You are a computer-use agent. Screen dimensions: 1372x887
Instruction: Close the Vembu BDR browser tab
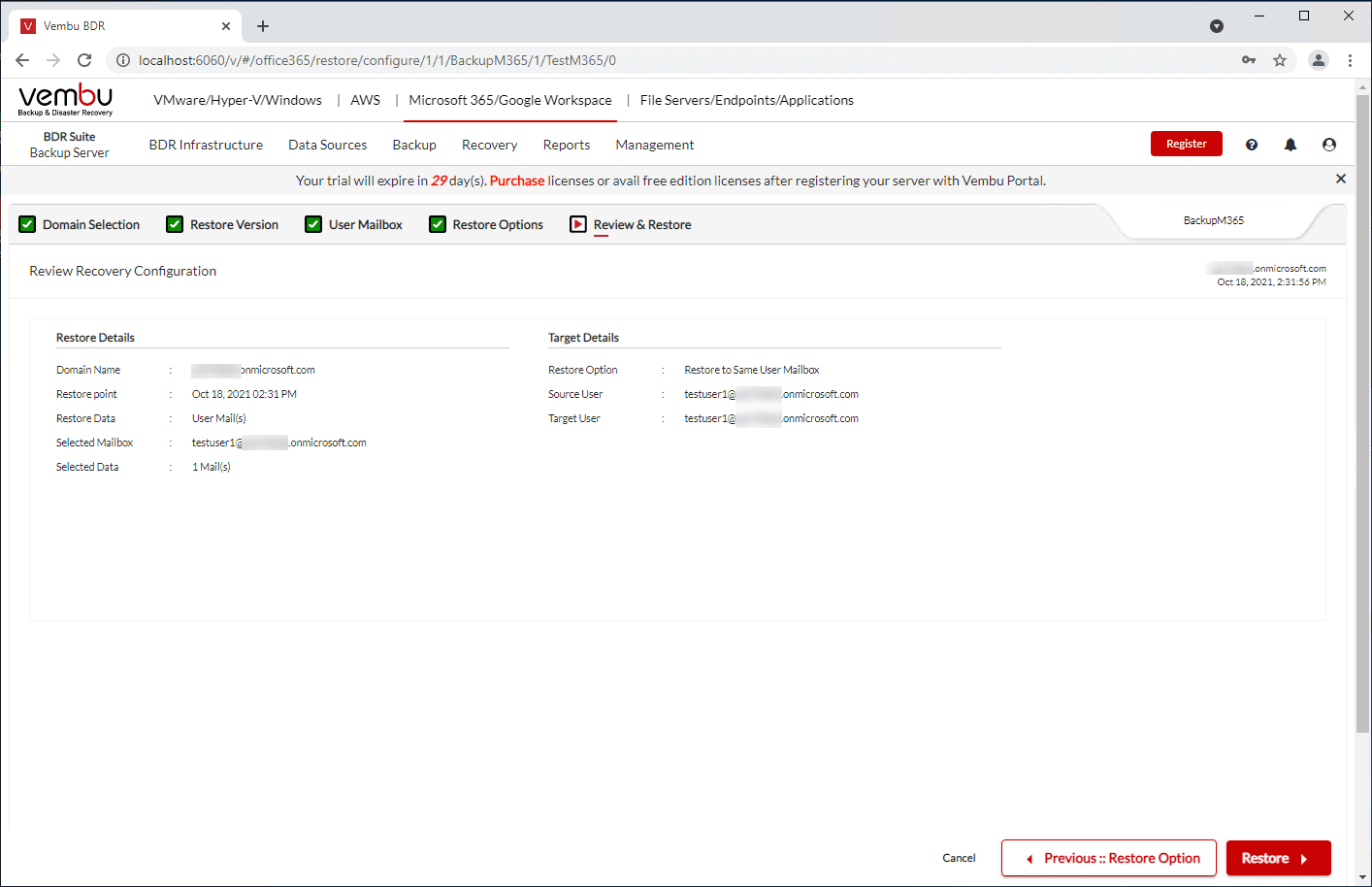tap(226, 26)
